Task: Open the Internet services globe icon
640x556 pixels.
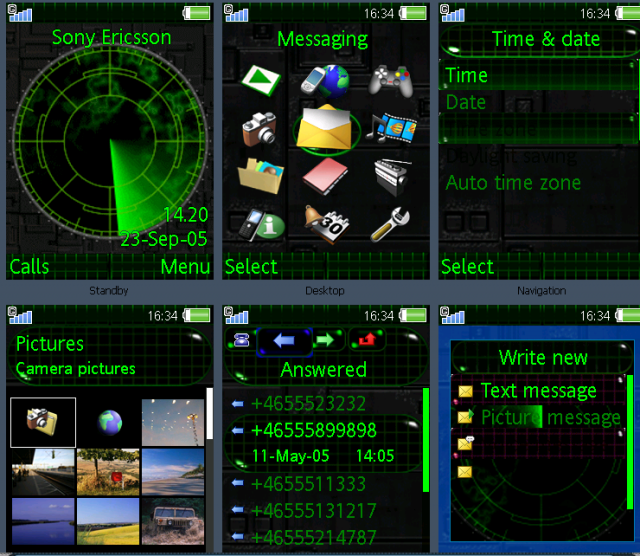Action: [325, 81]
